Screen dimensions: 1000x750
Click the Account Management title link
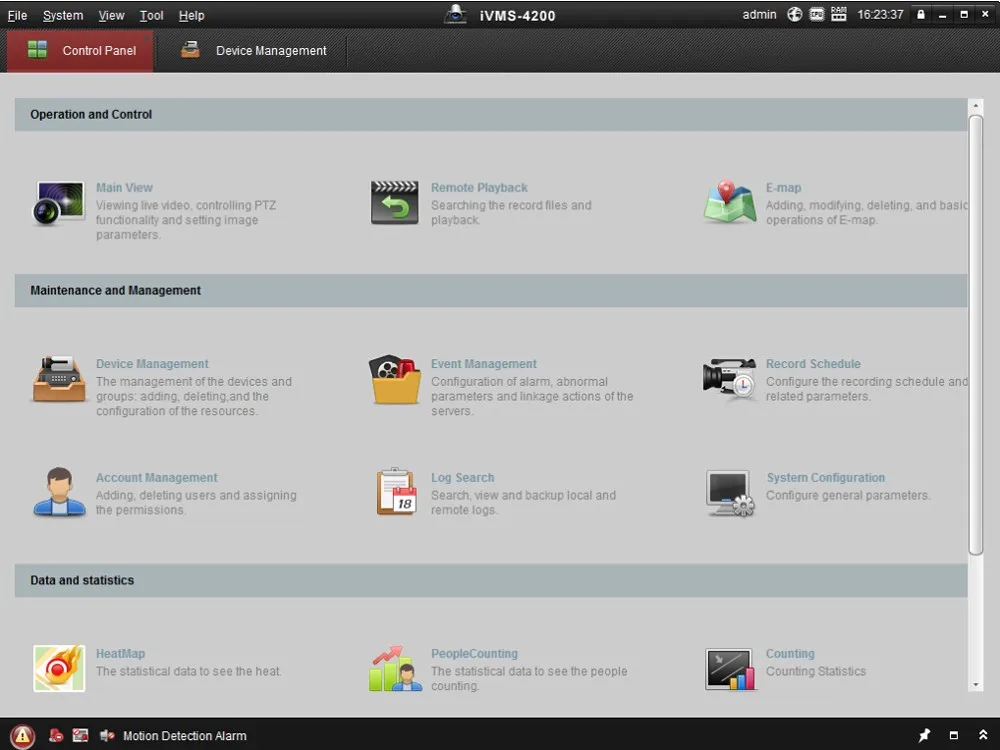point(156,478)
